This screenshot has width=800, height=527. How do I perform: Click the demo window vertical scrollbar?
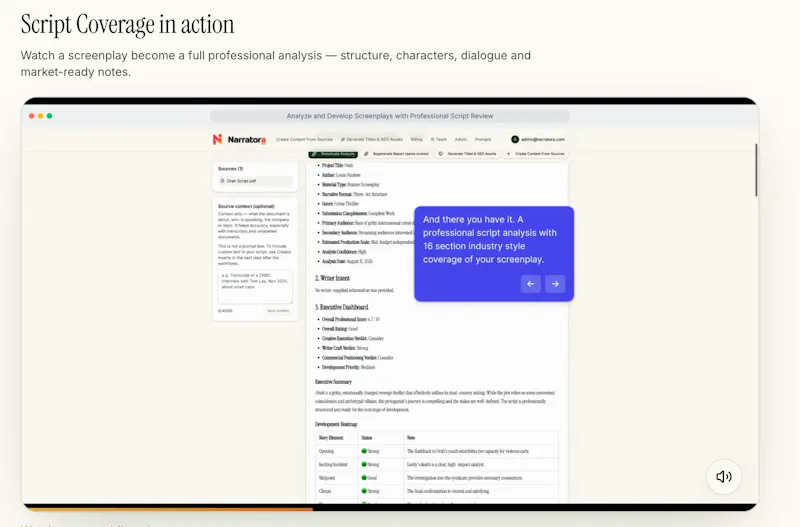[x=756, y=170]
